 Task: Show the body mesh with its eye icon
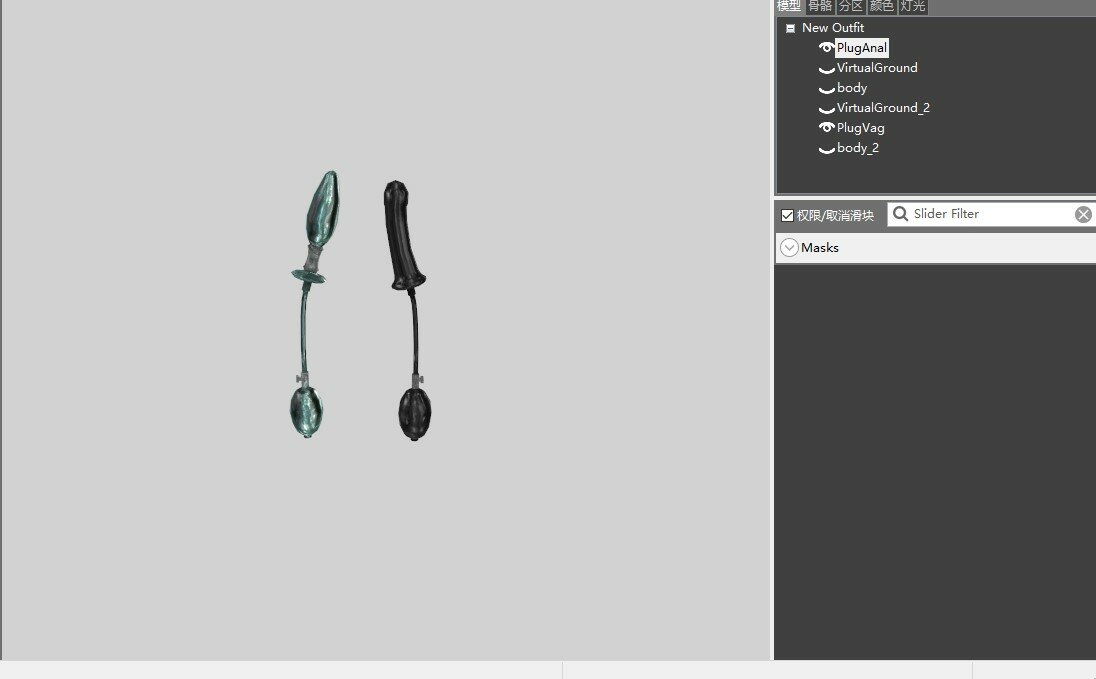tap(826, 89)
